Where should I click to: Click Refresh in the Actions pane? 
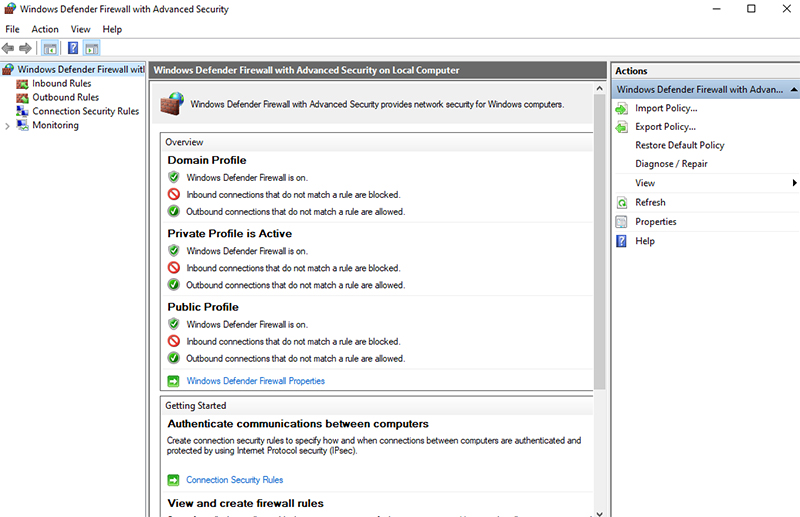[x=650, y=202]
